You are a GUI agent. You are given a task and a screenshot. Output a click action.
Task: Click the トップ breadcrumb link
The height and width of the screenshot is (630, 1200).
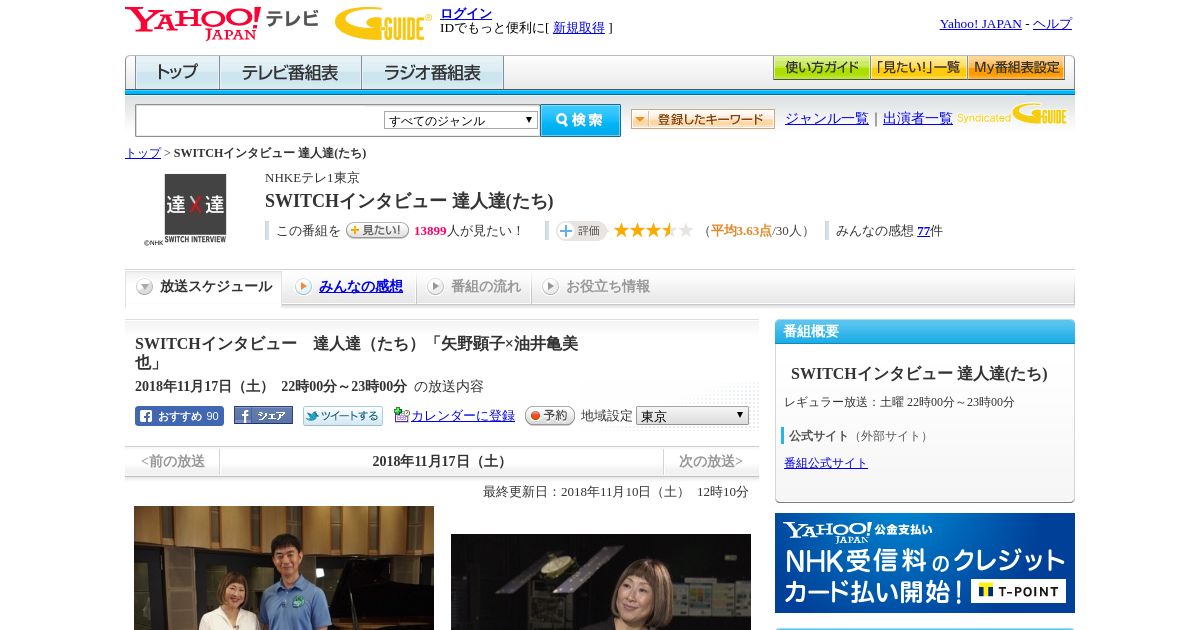tap(143, 153)
